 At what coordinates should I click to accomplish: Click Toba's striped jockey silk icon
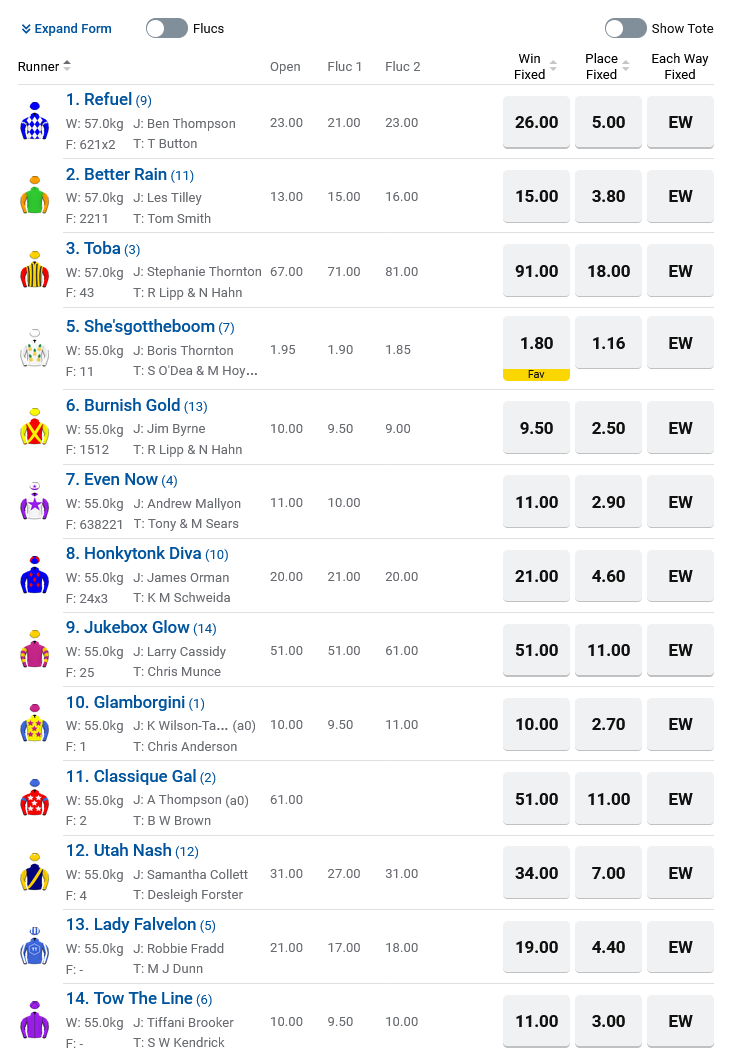[35, 270]
